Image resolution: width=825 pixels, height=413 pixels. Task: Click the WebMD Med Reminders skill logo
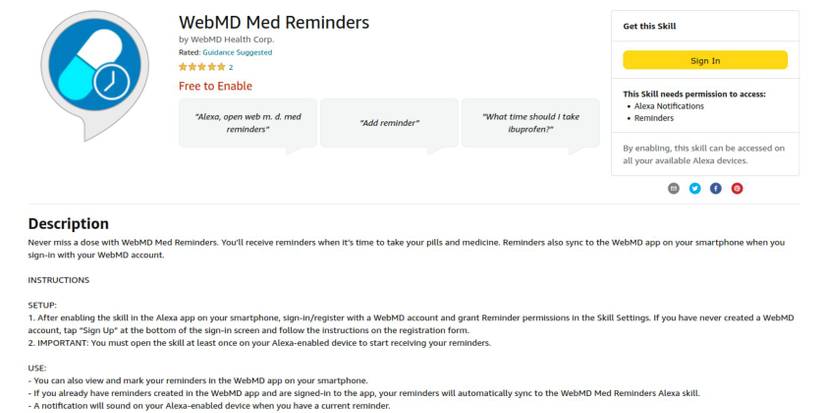(93, 76)
